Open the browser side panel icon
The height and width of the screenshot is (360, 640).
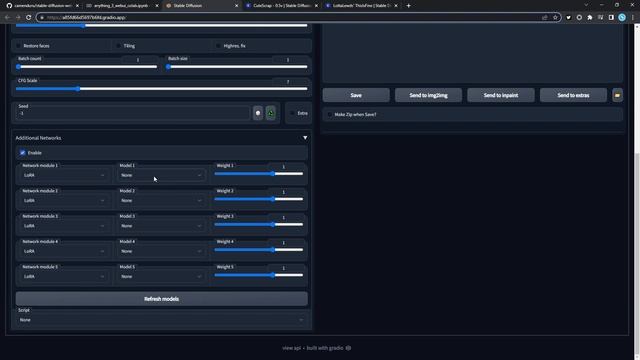[611, 18]
